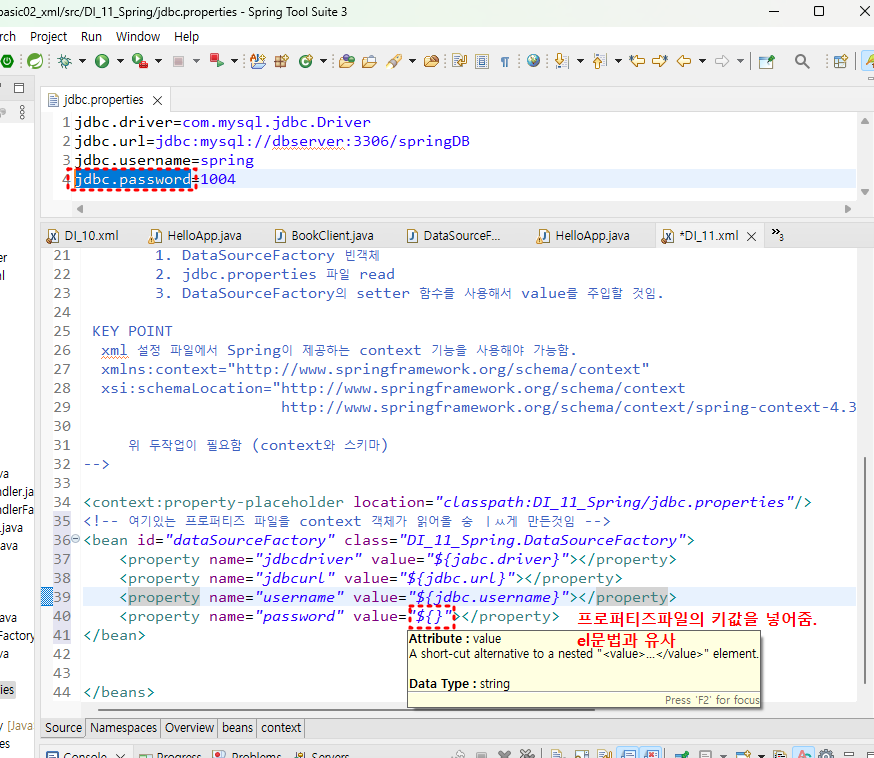Image resolution: width=874 pixels, height=758 pixels.
Task: Show hidden editors list chevron
Action: coord(778,234)
